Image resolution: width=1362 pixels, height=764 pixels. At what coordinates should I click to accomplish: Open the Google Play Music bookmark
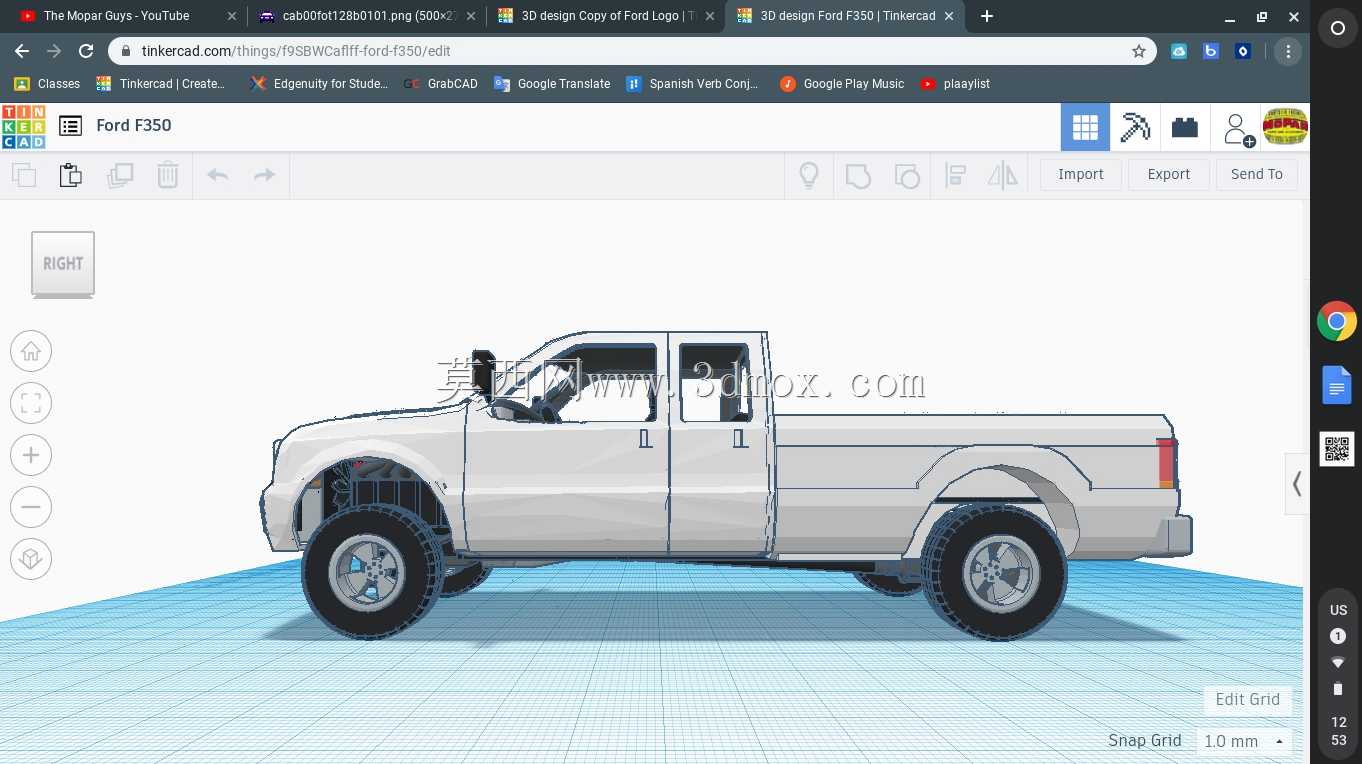[842, 84]
